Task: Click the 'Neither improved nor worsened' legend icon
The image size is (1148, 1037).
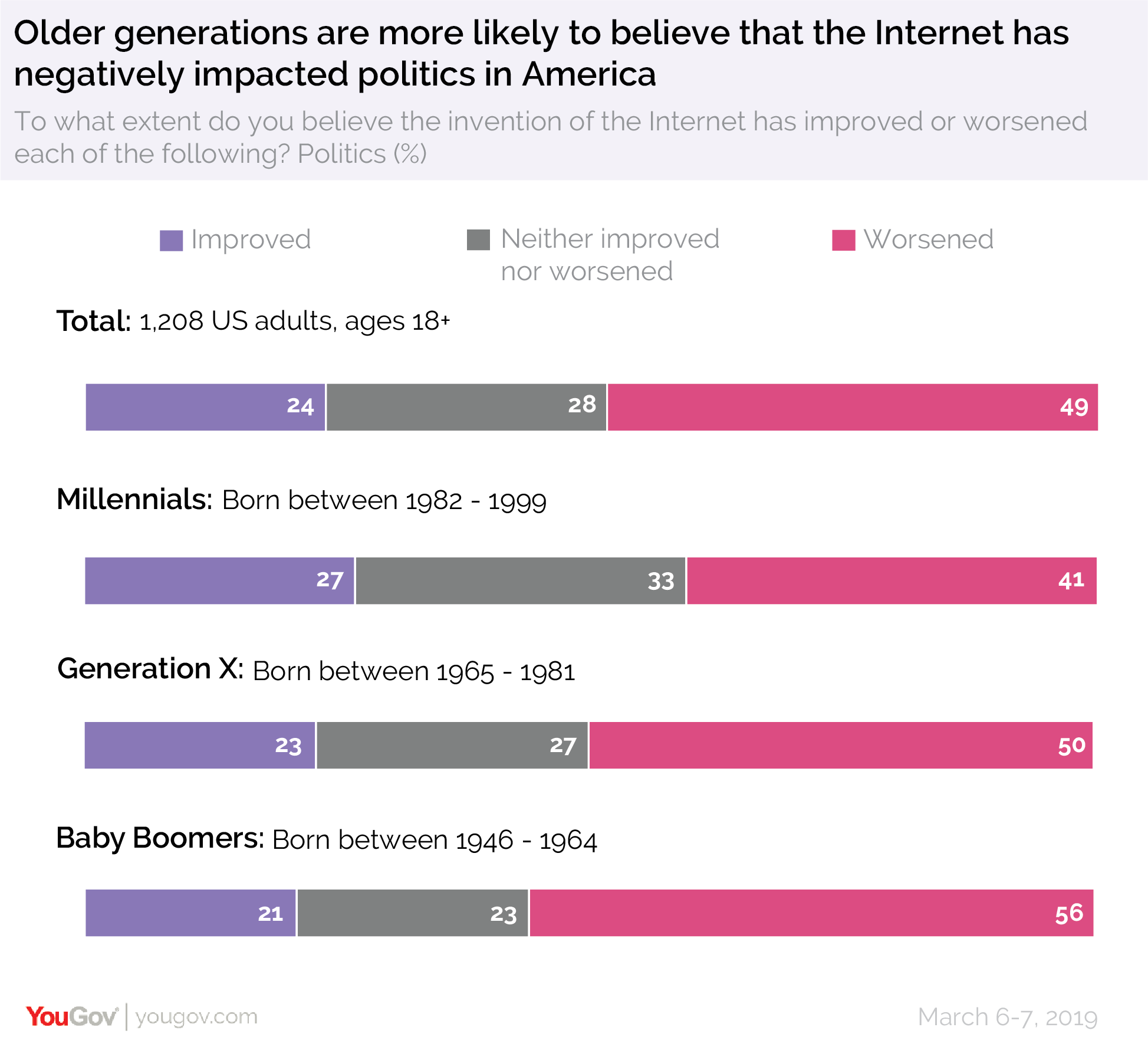Action: (463, 232)
